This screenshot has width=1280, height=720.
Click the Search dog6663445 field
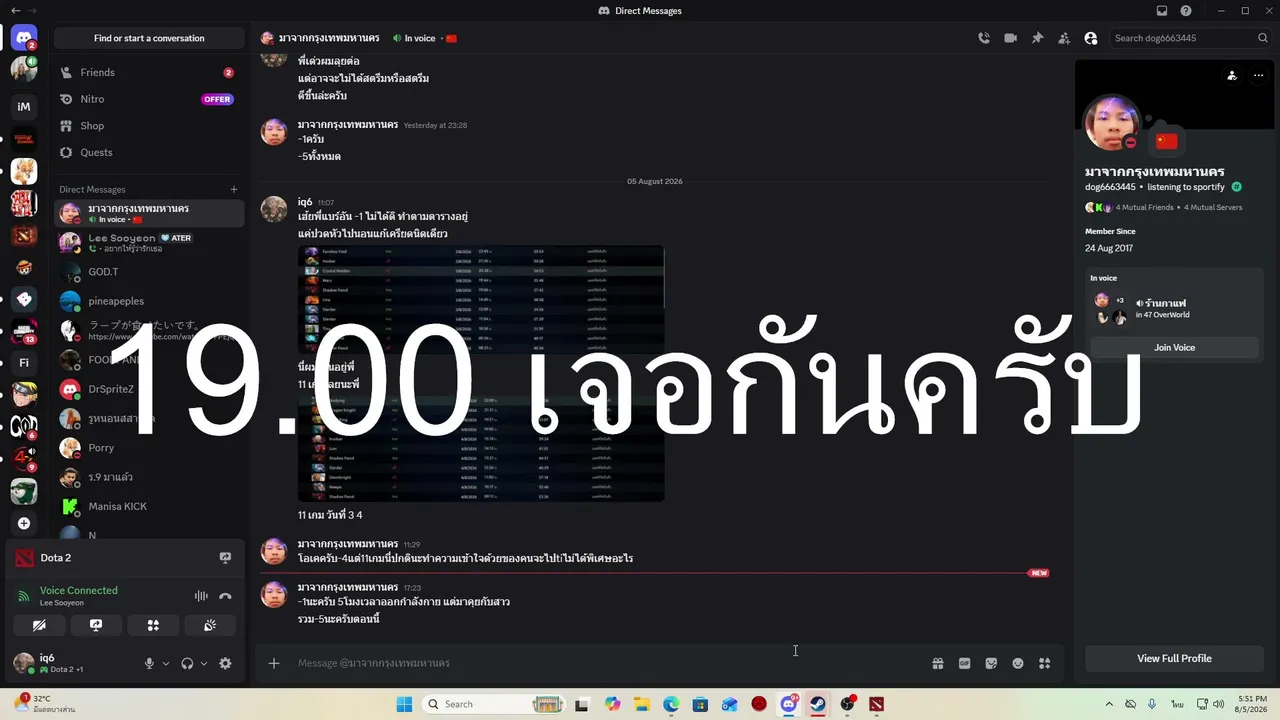tap(1190, 38)
